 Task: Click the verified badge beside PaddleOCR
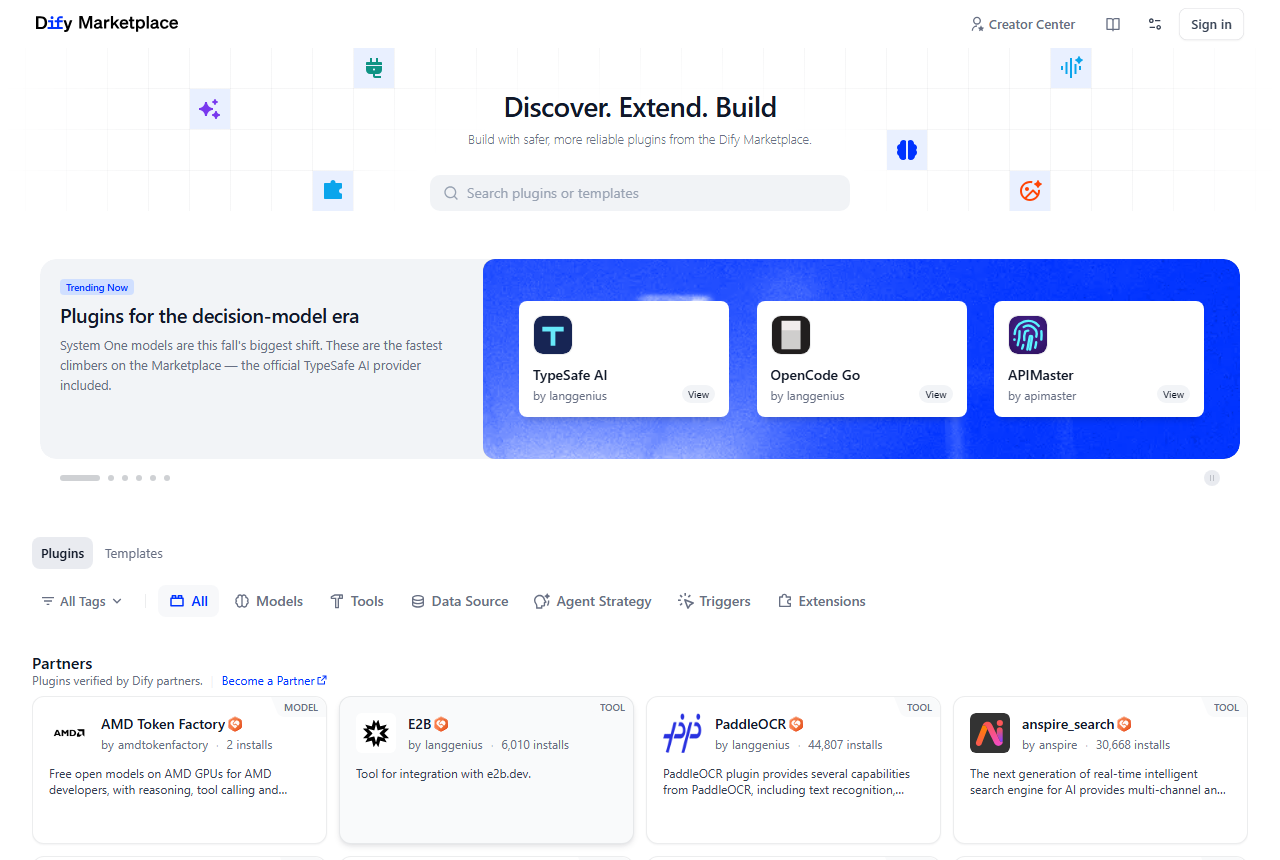tap(796, 724)
